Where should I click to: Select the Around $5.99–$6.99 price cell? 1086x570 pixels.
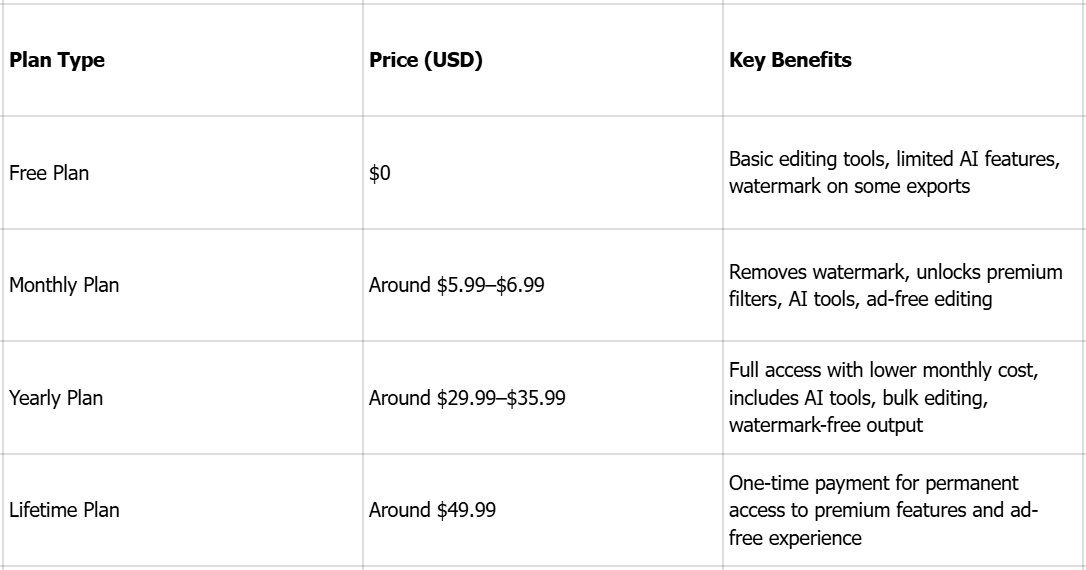click(x=457, y=286)
